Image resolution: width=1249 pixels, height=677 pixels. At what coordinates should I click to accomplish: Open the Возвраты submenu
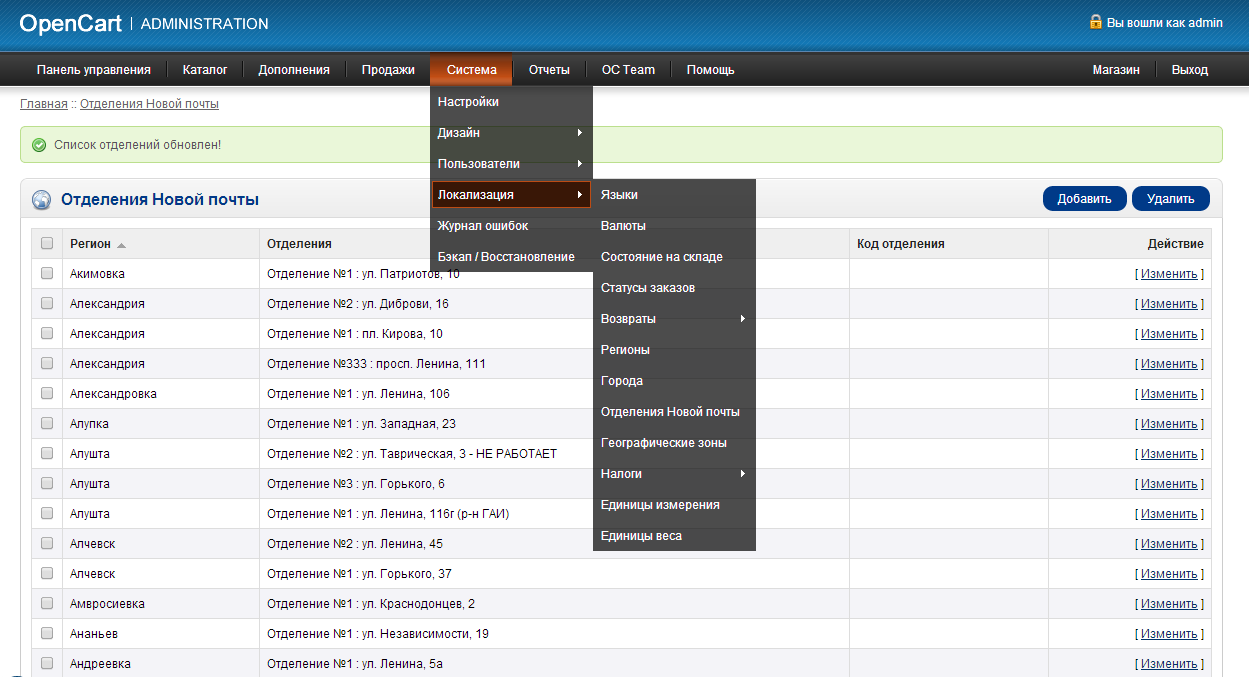(673, 319)
